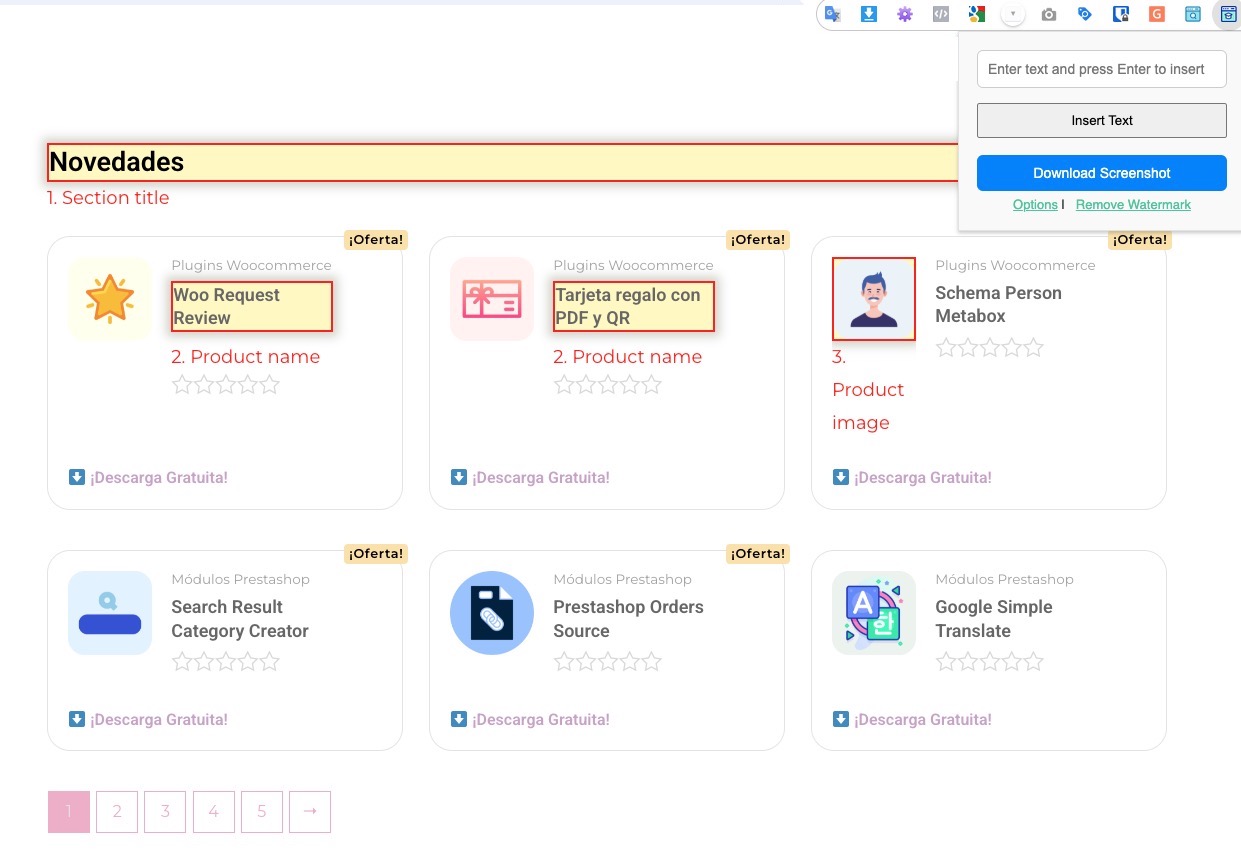The height and width of the screenshot is (860, 1241).
Task: Click Plugins Woocommerce category above Woo Request Review
Action: (x=251, y=265)
